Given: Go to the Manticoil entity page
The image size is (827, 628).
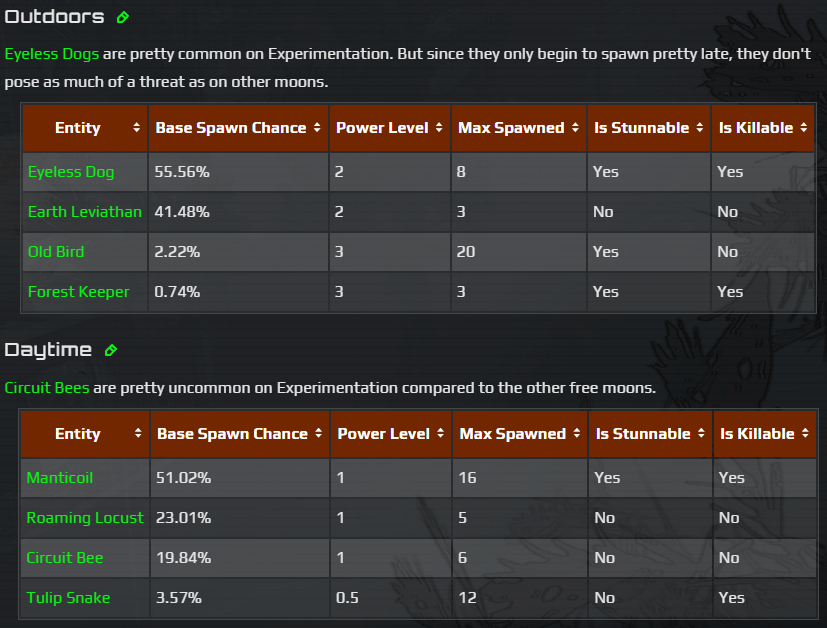Looking at the screenshot, I should [60, 478].
